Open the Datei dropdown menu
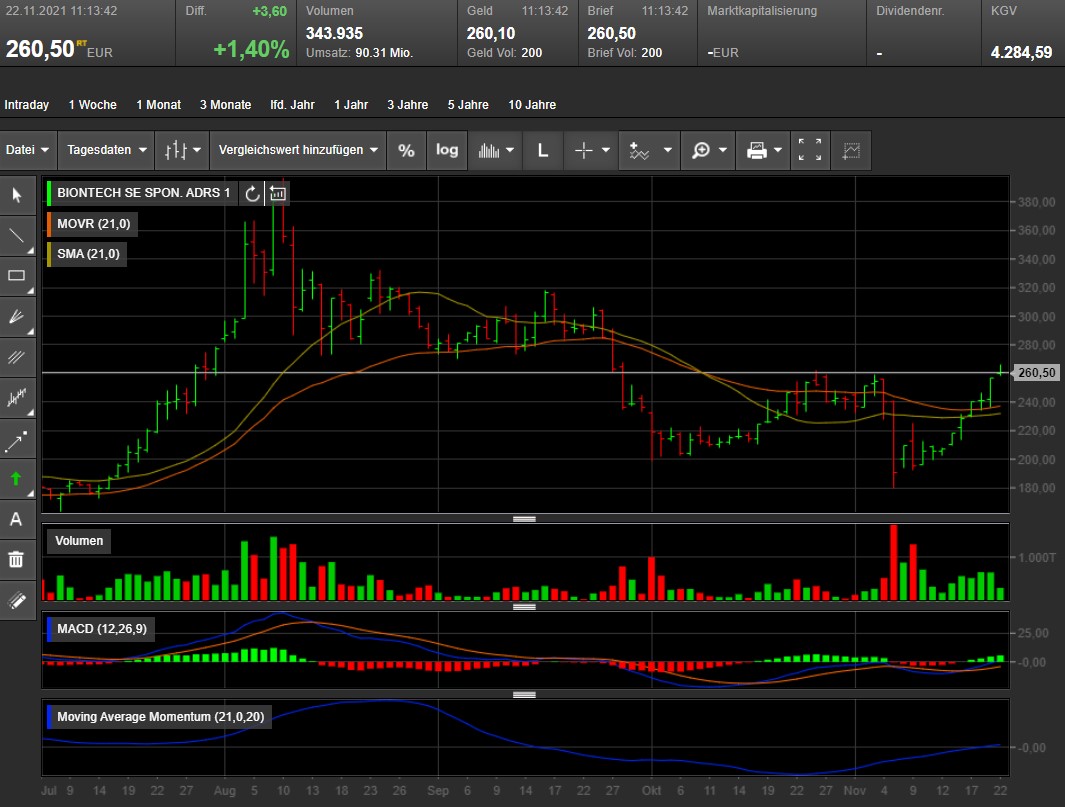Image resolution: width=1065 pixels, height=807 pixels. pos(27,150)
